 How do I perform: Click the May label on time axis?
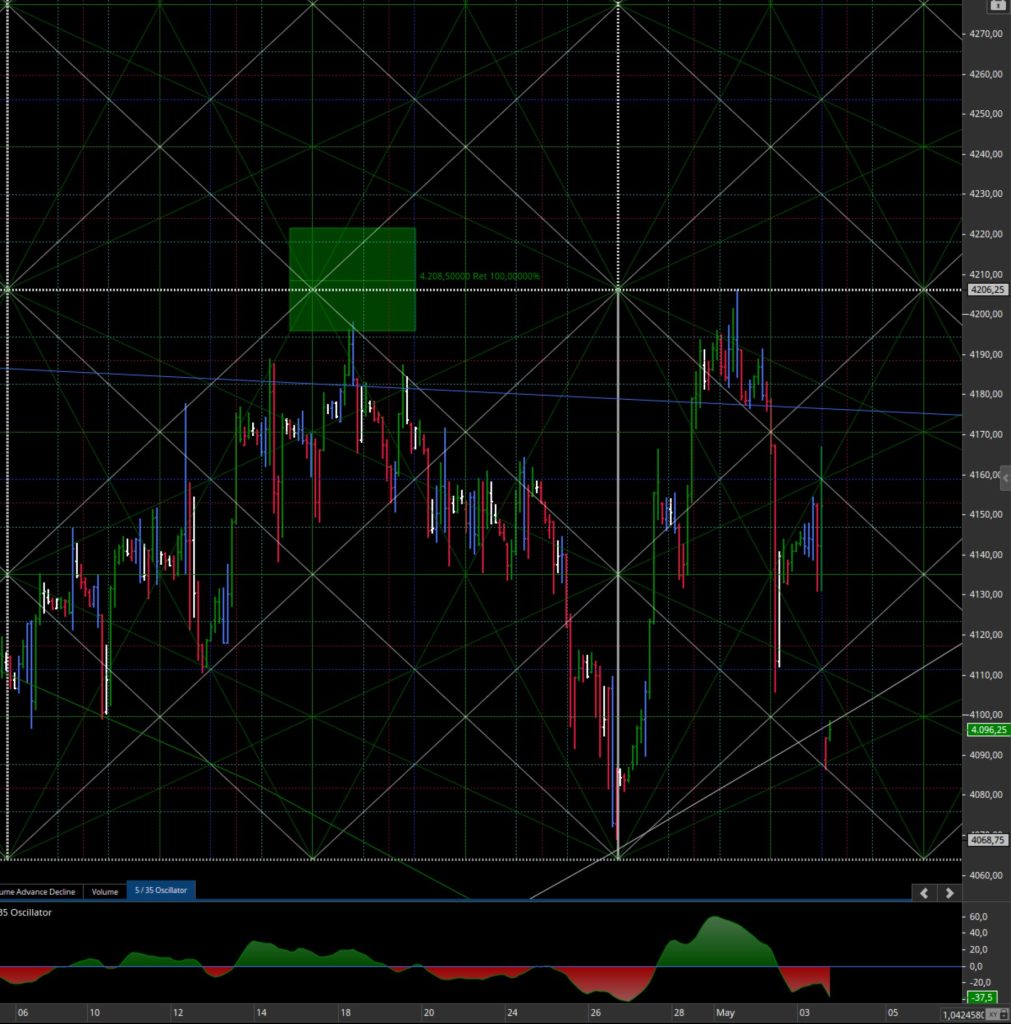pyautogui.click(x=725, y=1013)
